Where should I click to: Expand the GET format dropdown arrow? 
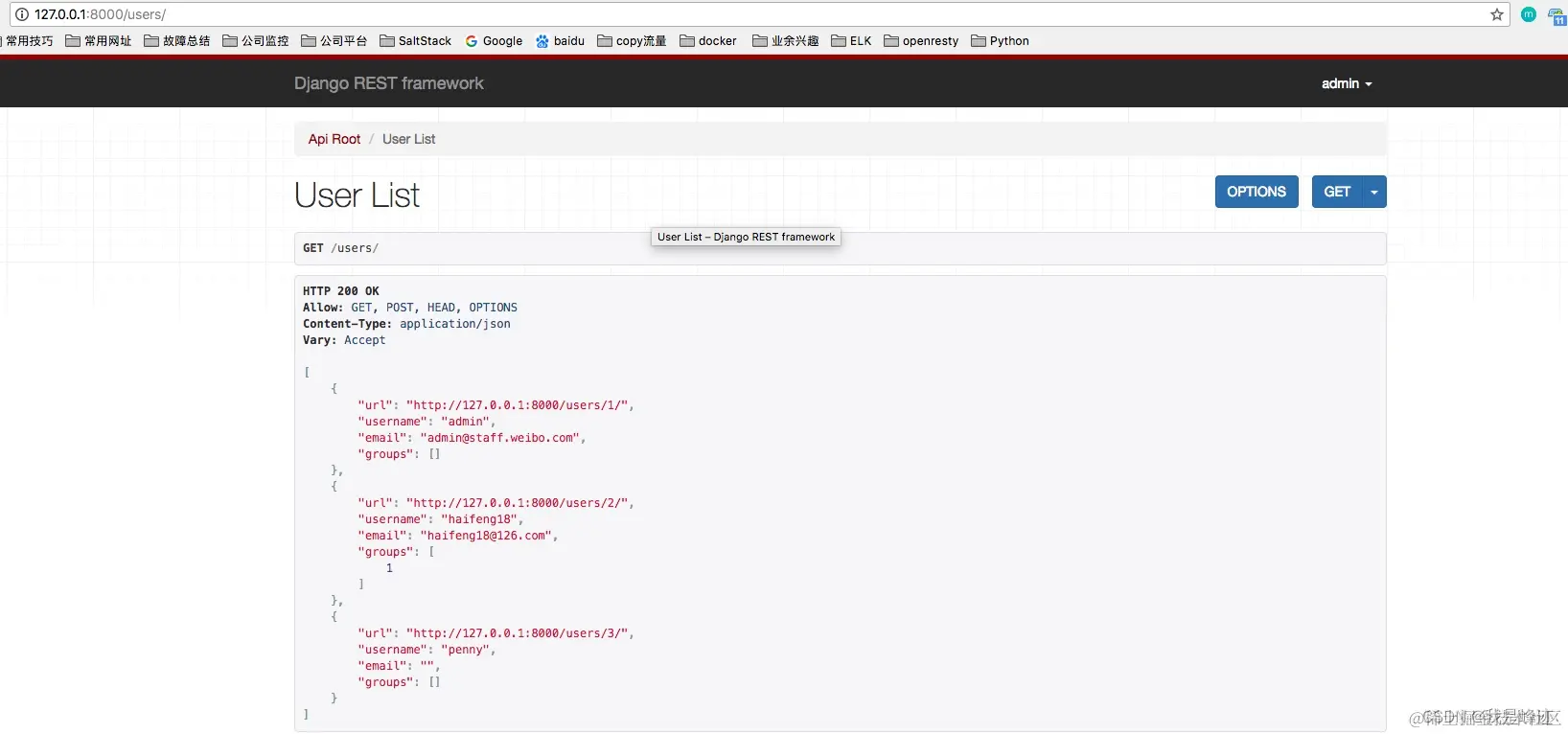[x=1374, y=192]
